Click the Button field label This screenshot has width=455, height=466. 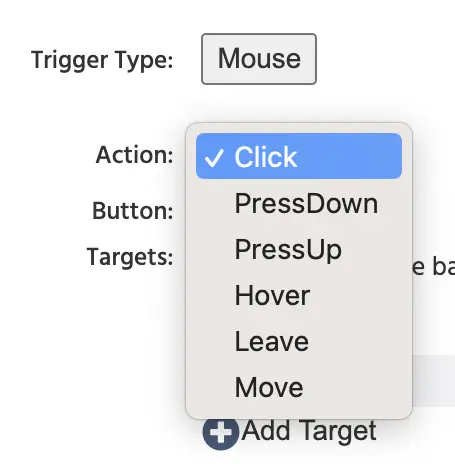[133, 211]
